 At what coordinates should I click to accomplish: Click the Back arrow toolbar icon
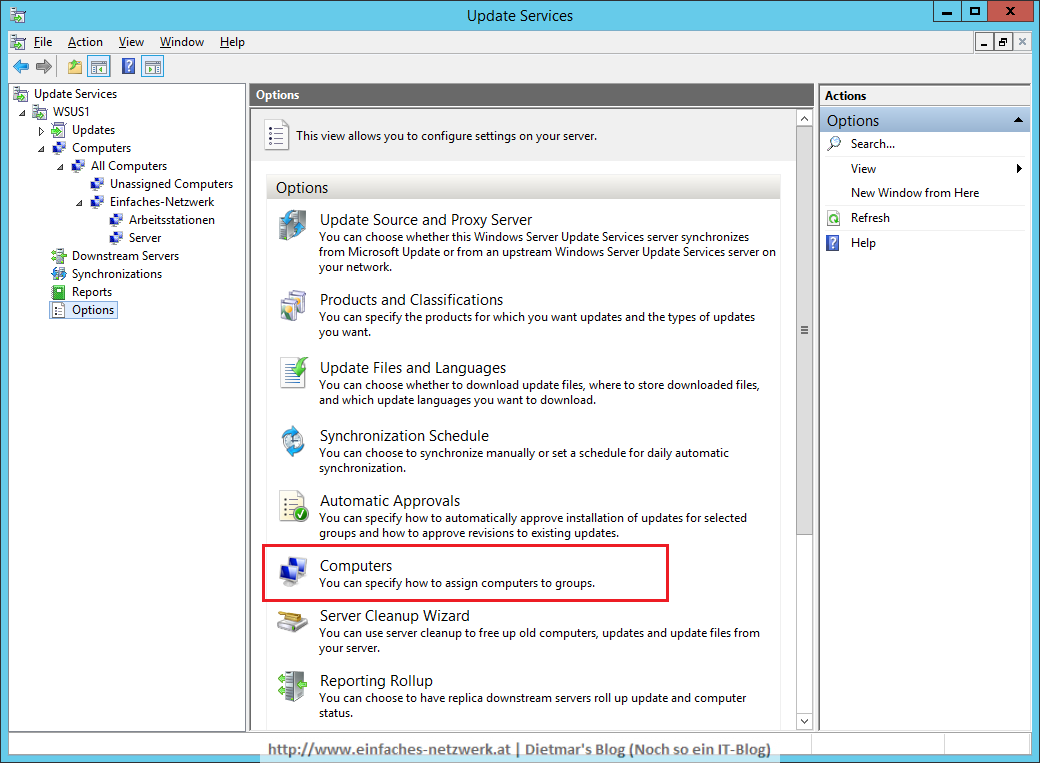pyautogui.click(x=21, y=66)
